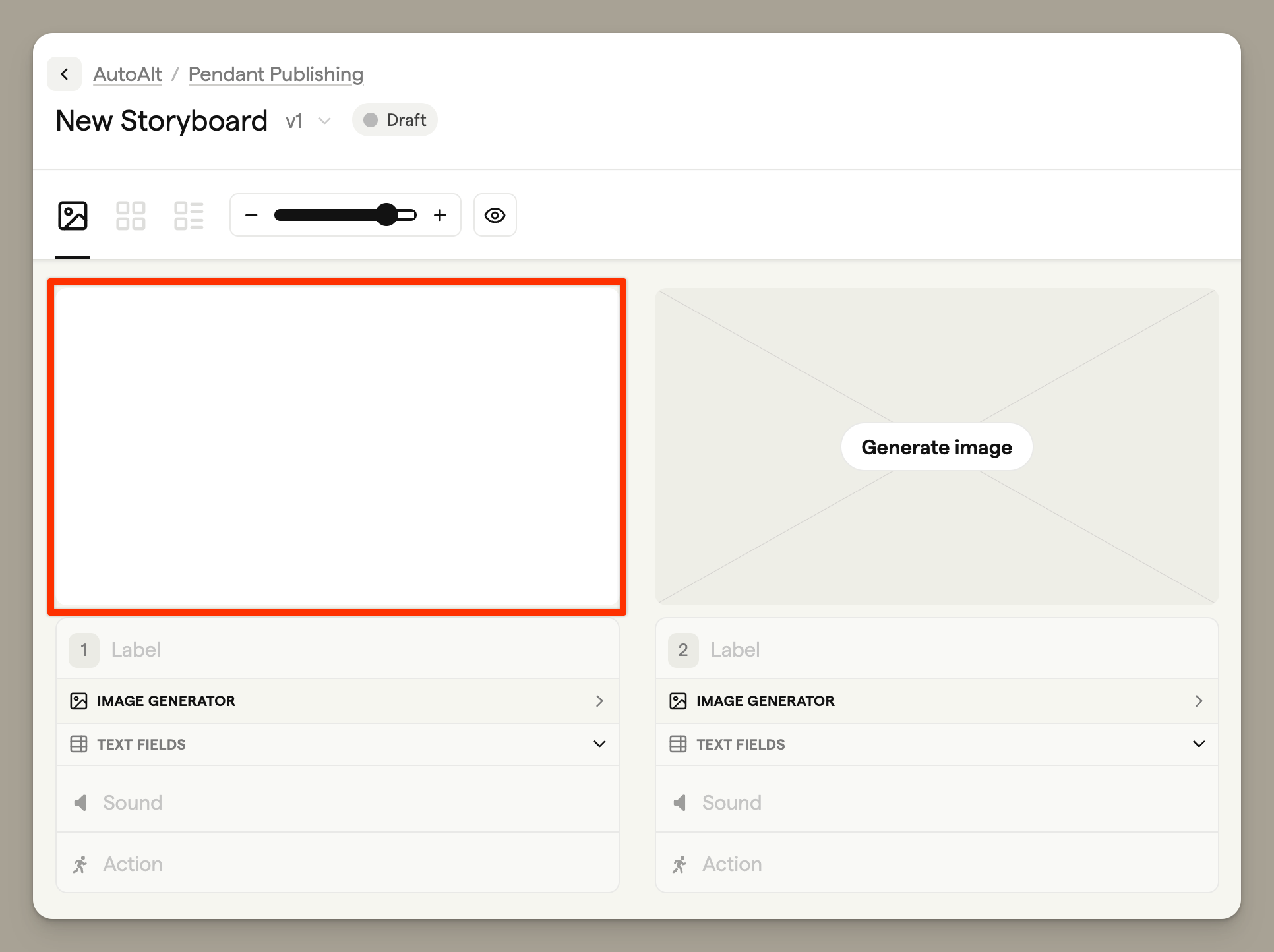Click the Draft status badge
1274x952 pixels.
[x=394, y=120]
